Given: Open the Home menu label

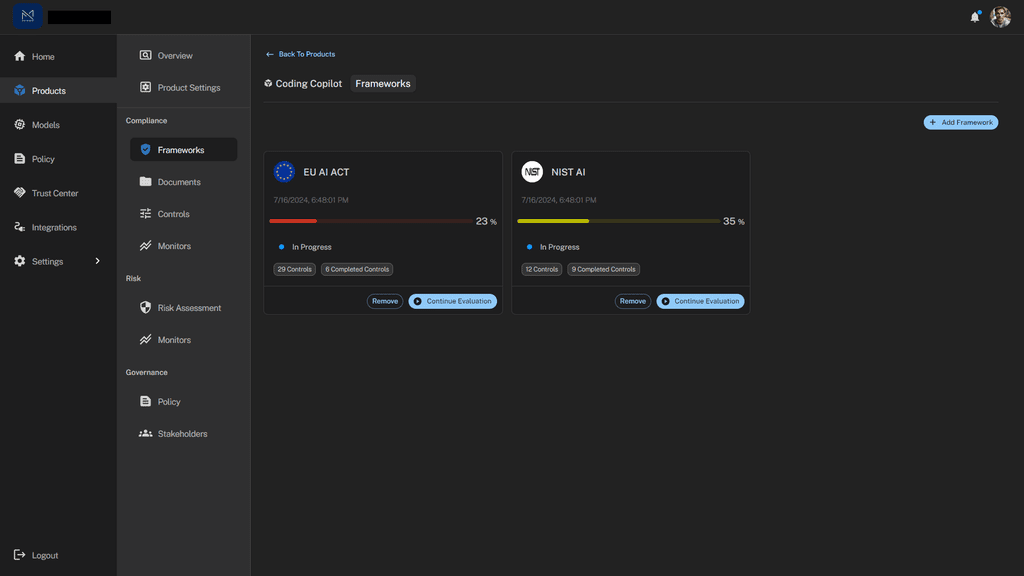Looking at the screenshot, I should (x=43, y=57).
